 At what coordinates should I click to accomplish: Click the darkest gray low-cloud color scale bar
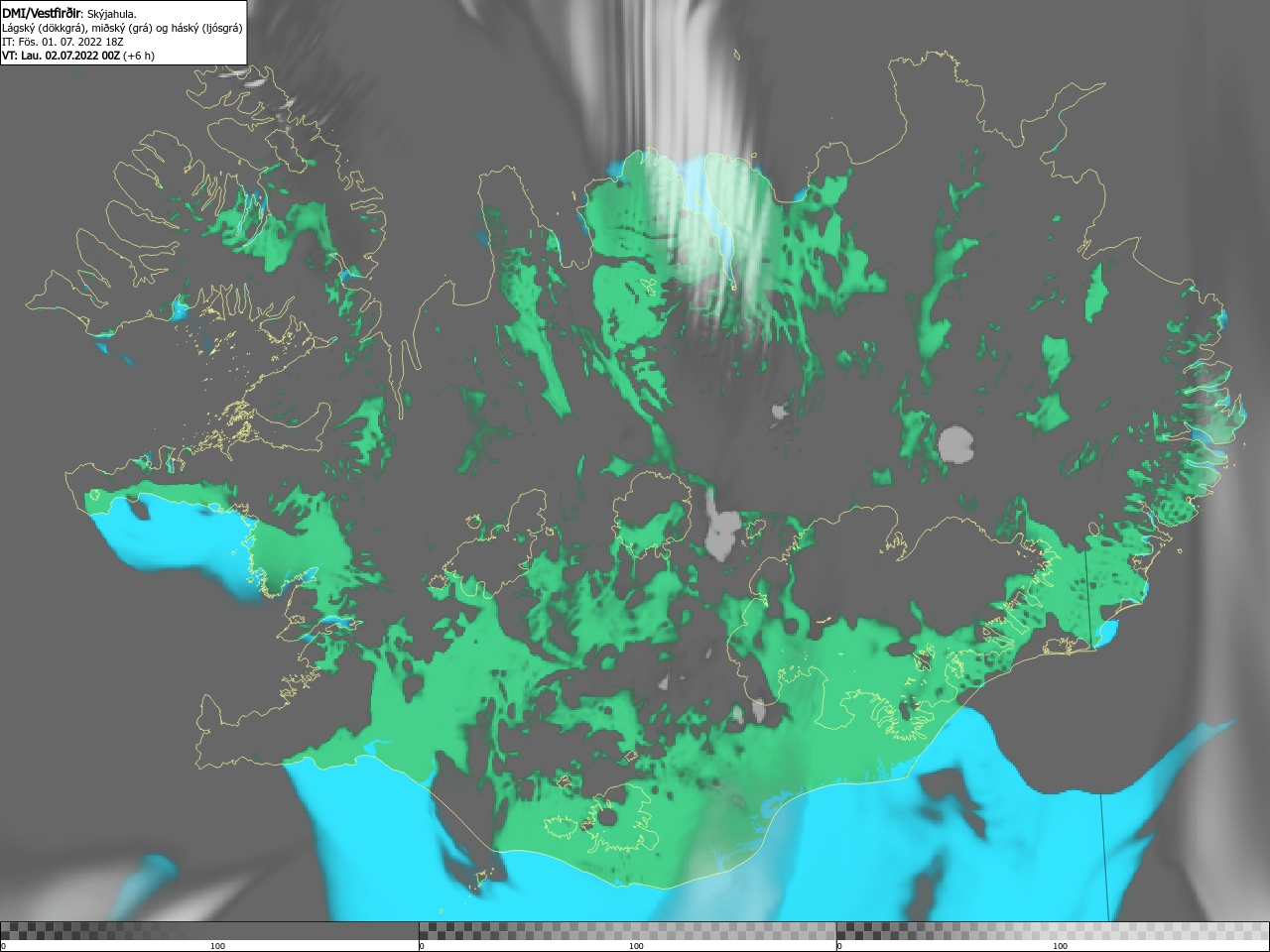(209, 931)
